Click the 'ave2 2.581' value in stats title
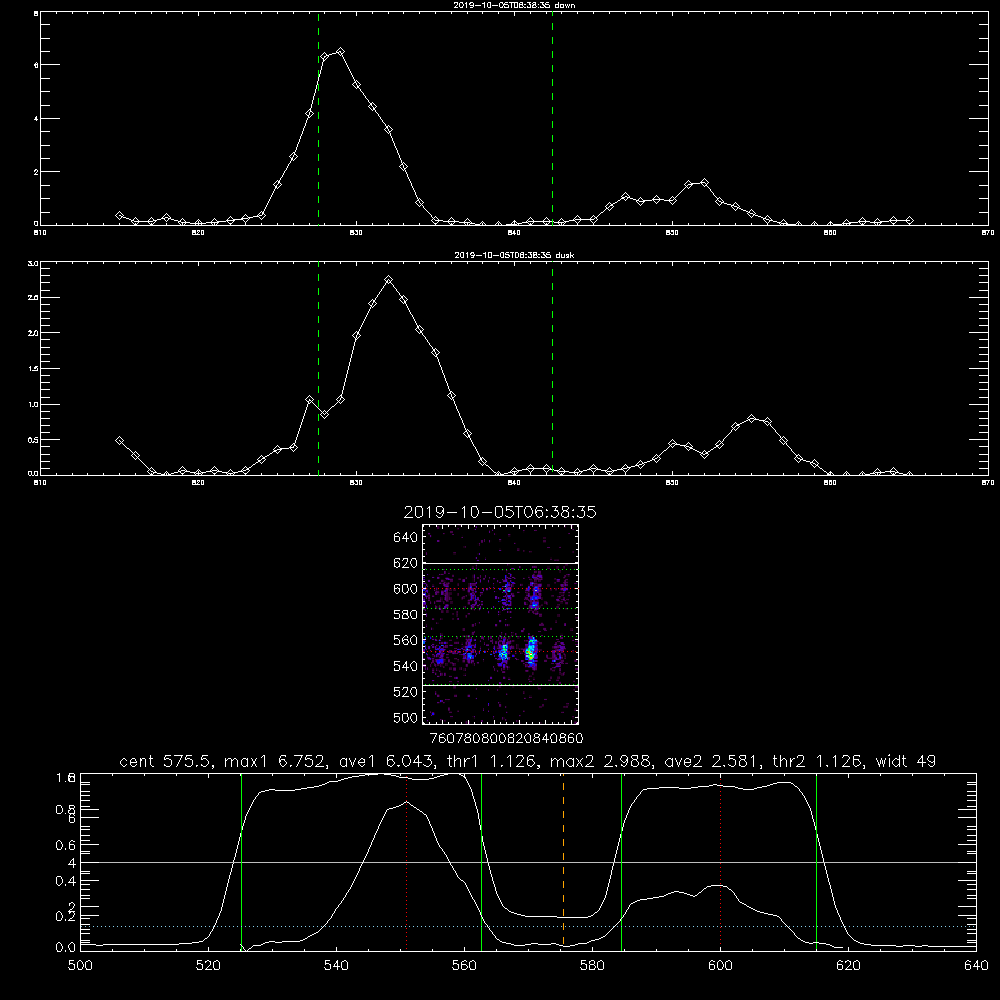This screenshot has height=1000, width=1000. click(712, 761)
